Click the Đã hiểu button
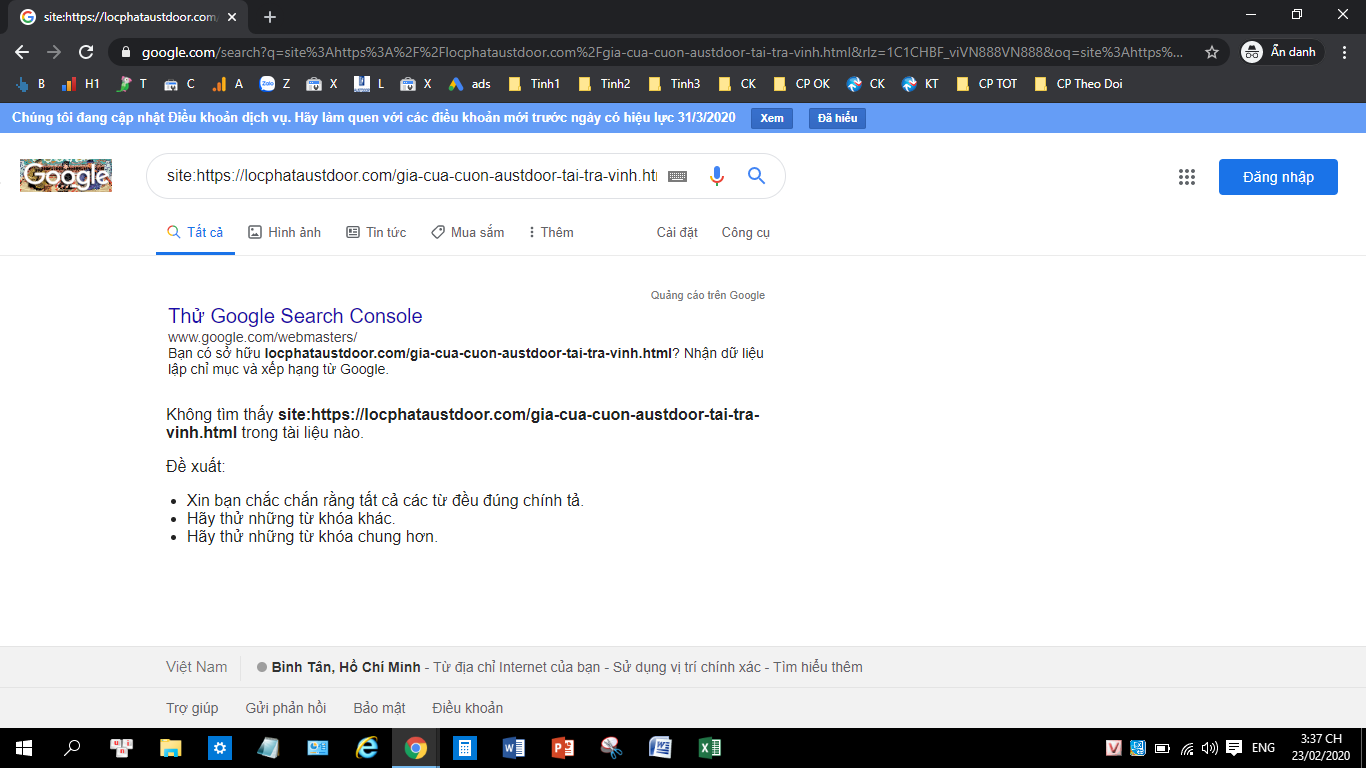Image resolution: width=1366 pixels, height=768 pixels. coord(837,118)
